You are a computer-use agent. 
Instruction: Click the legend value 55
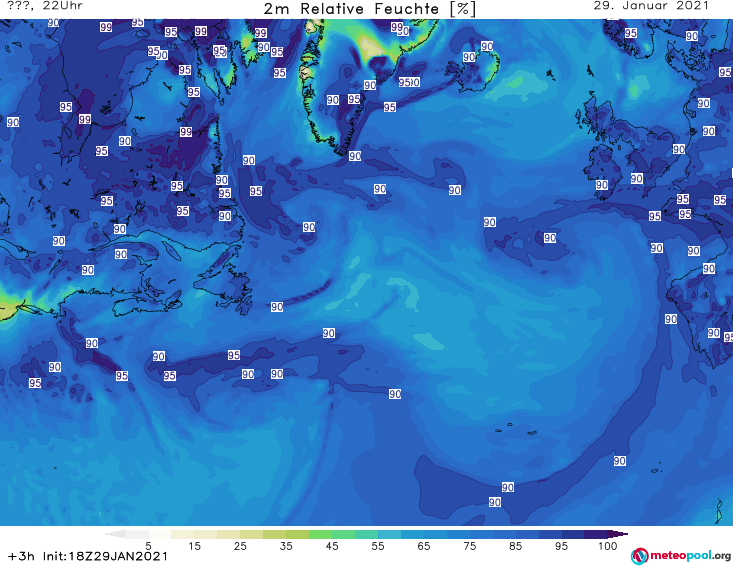click(378, 546)
